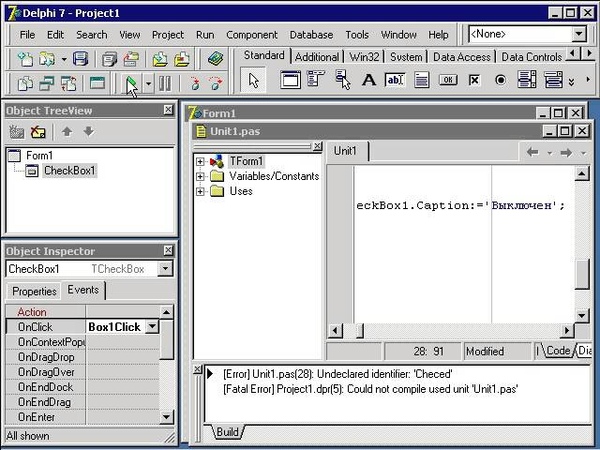Switch to the Additional component palette tab
This screenshot has height=450, width=600.
pyautogui.click(x=317, y=57)
